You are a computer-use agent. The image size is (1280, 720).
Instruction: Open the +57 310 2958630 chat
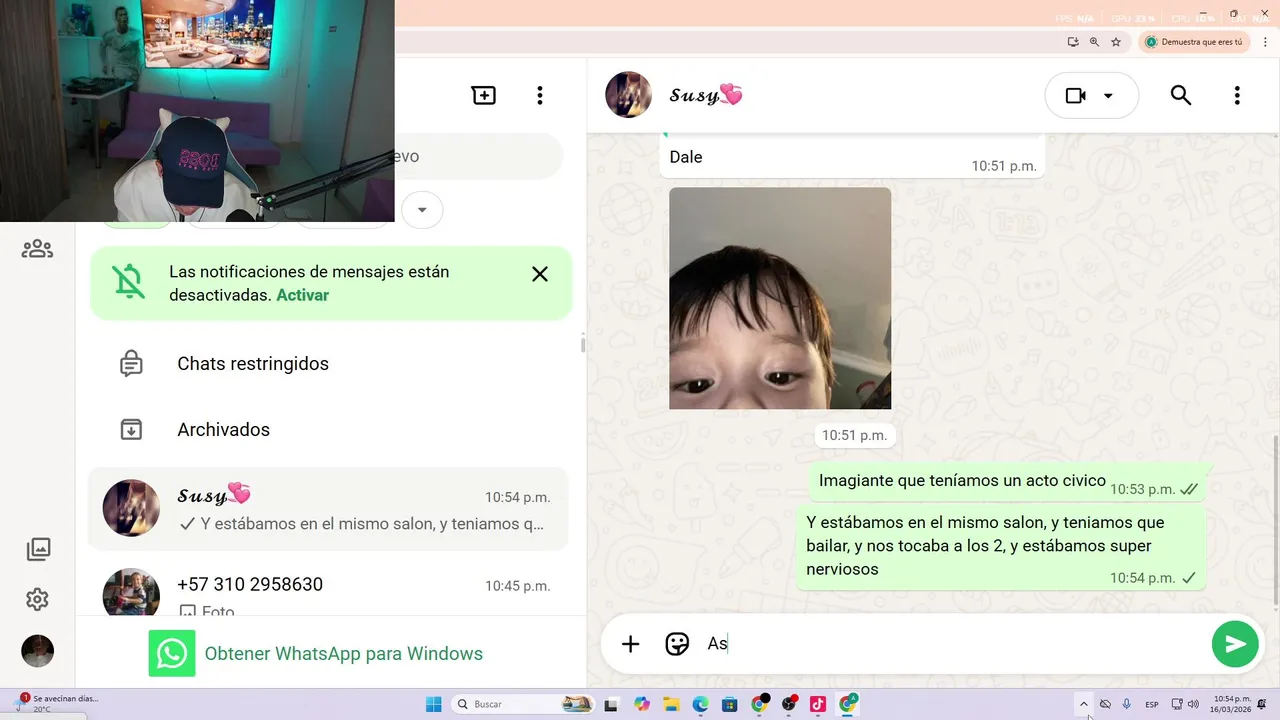(329, 590)
